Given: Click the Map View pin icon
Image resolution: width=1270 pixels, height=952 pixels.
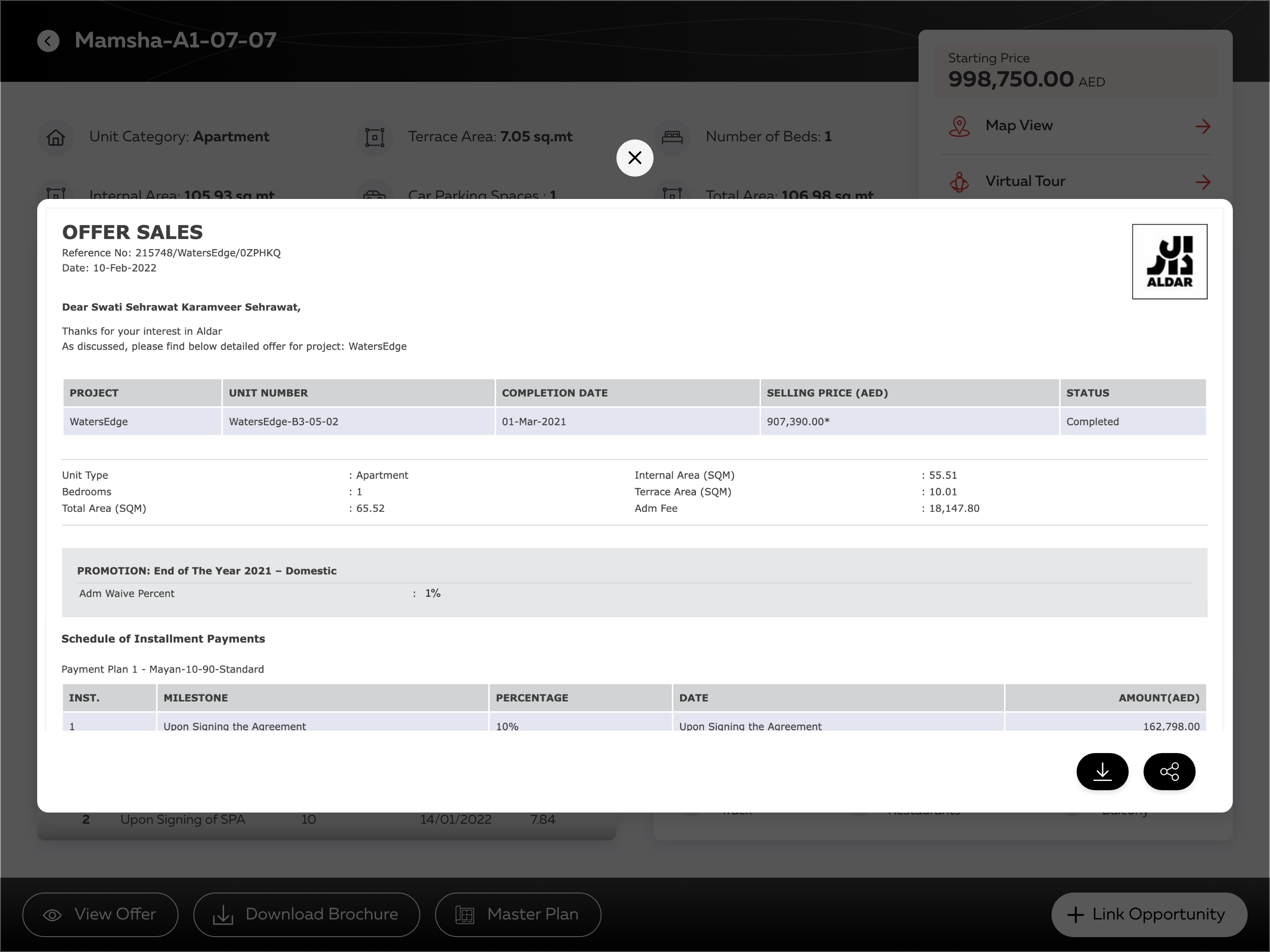Looking at the screenshot, I should (x=959, y=126).
